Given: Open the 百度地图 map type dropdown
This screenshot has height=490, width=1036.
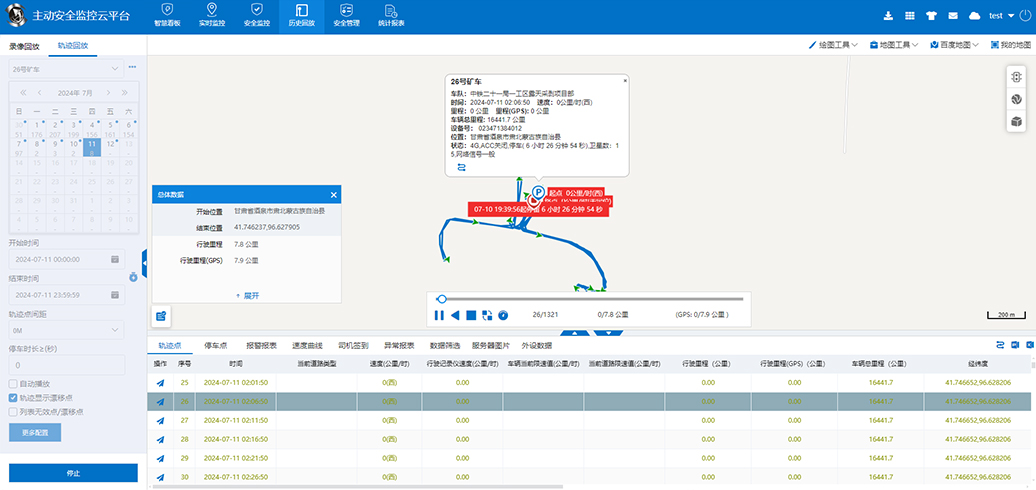Looking at the screenshot, I should [955, 45].
